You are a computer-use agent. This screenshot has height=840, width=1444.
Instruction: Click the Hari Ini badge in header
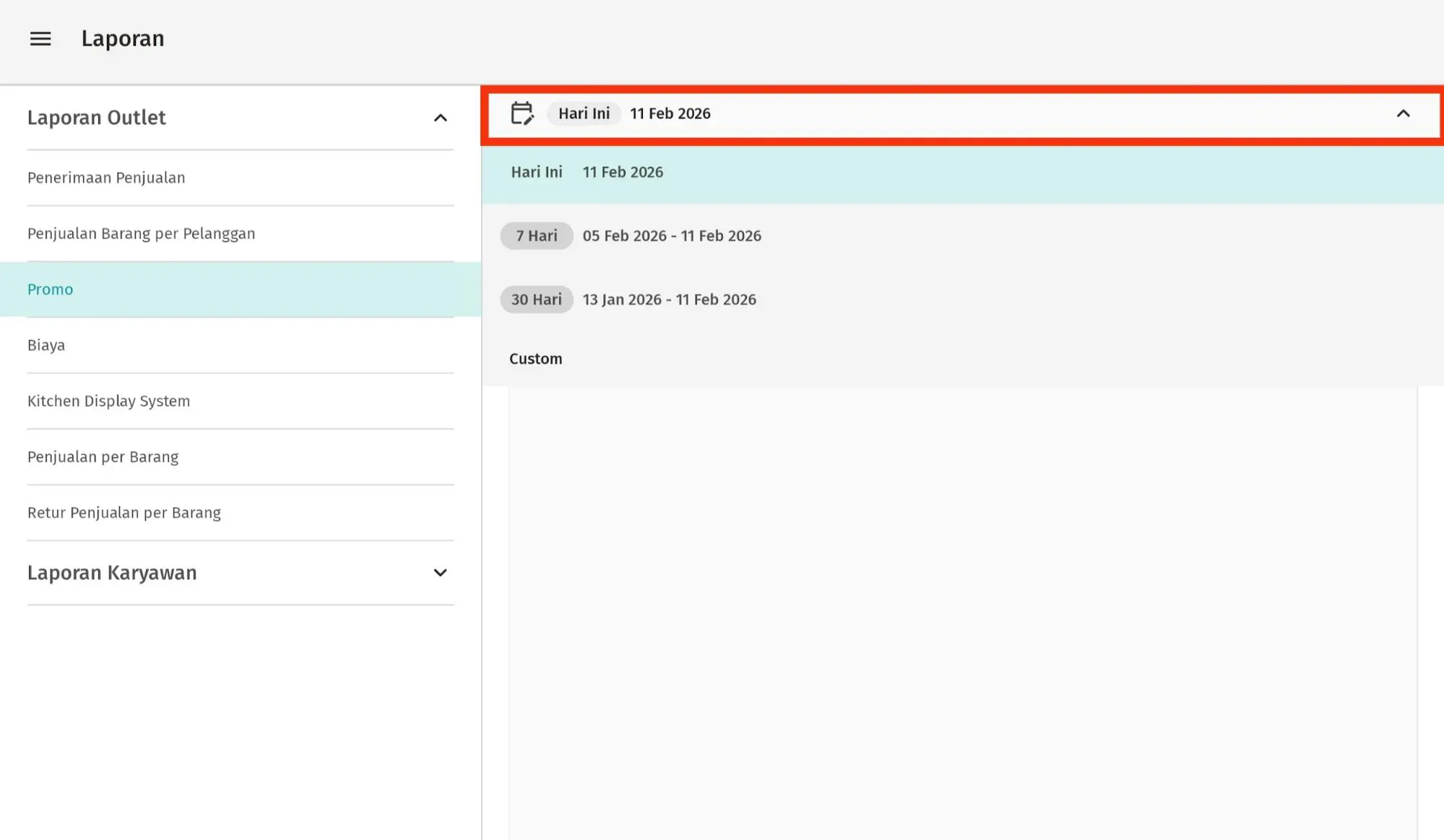(584, 113)
